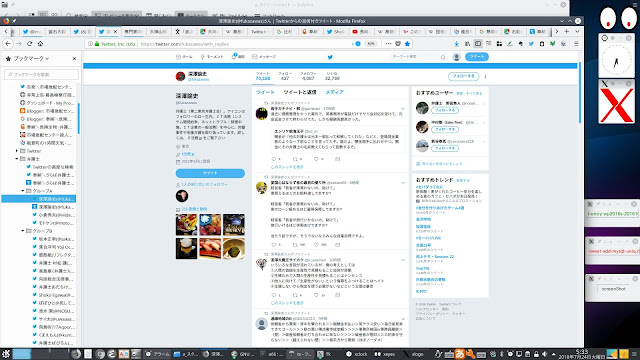This screenshot has width=640, height=360.
Task: Click the volume speaker tray icon
Action: pos(544,354)
